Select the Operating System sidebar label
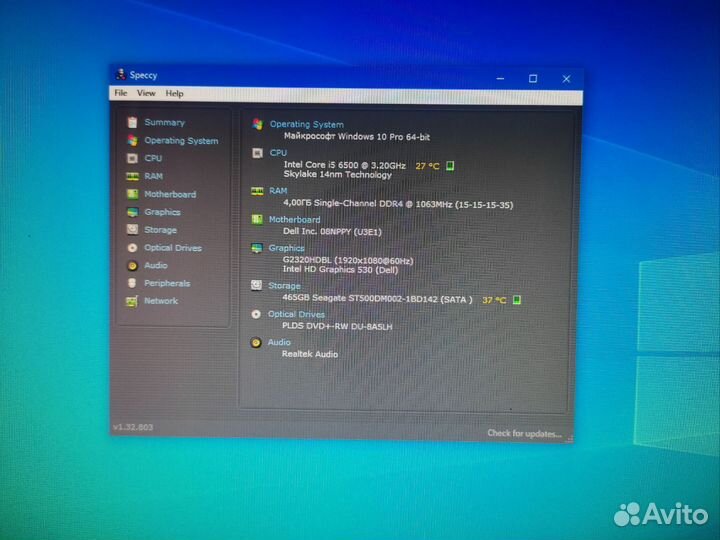Screen dimensions: 720x540 tap(181, 141)
